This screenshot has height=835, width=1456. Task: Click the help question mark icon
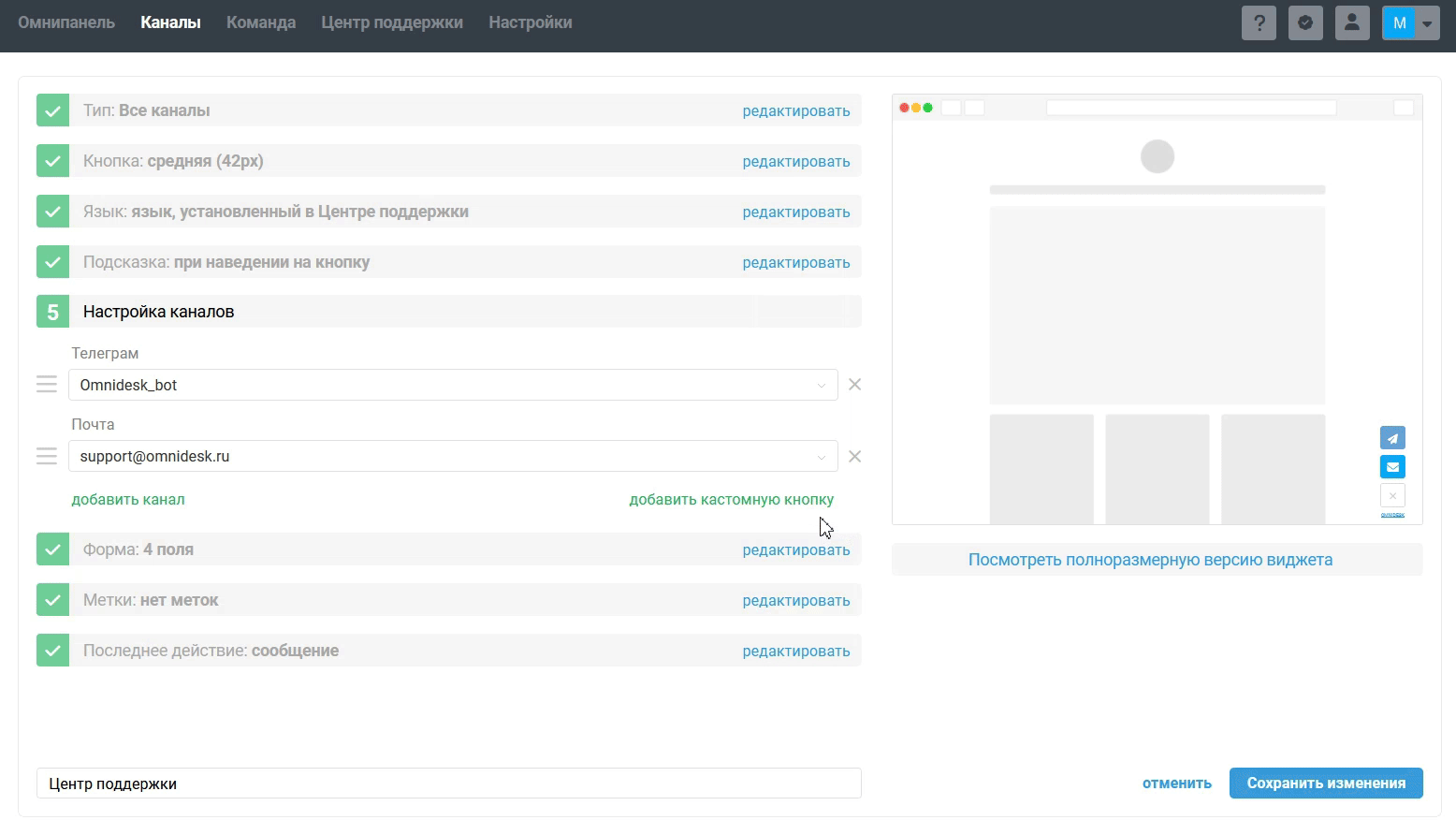[x=1259, y=23]
